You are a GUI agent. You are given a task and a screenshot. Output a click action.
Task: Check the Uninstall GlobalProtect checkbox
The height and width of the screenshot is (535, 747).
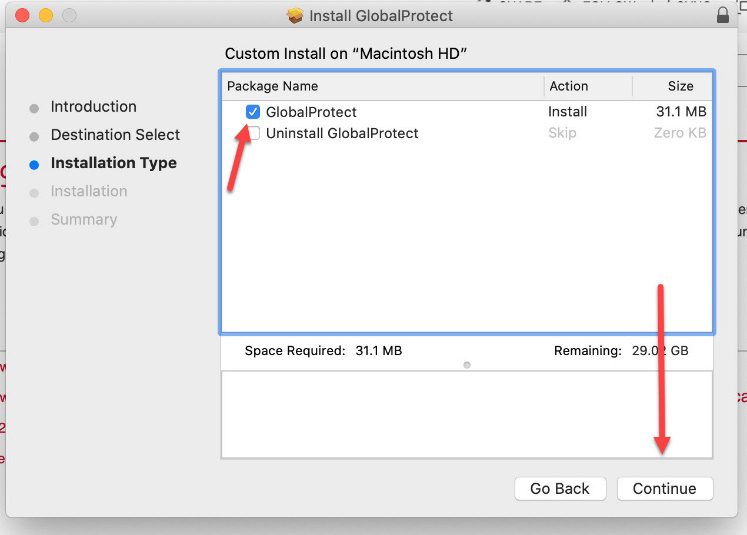[x=253, y=133]
